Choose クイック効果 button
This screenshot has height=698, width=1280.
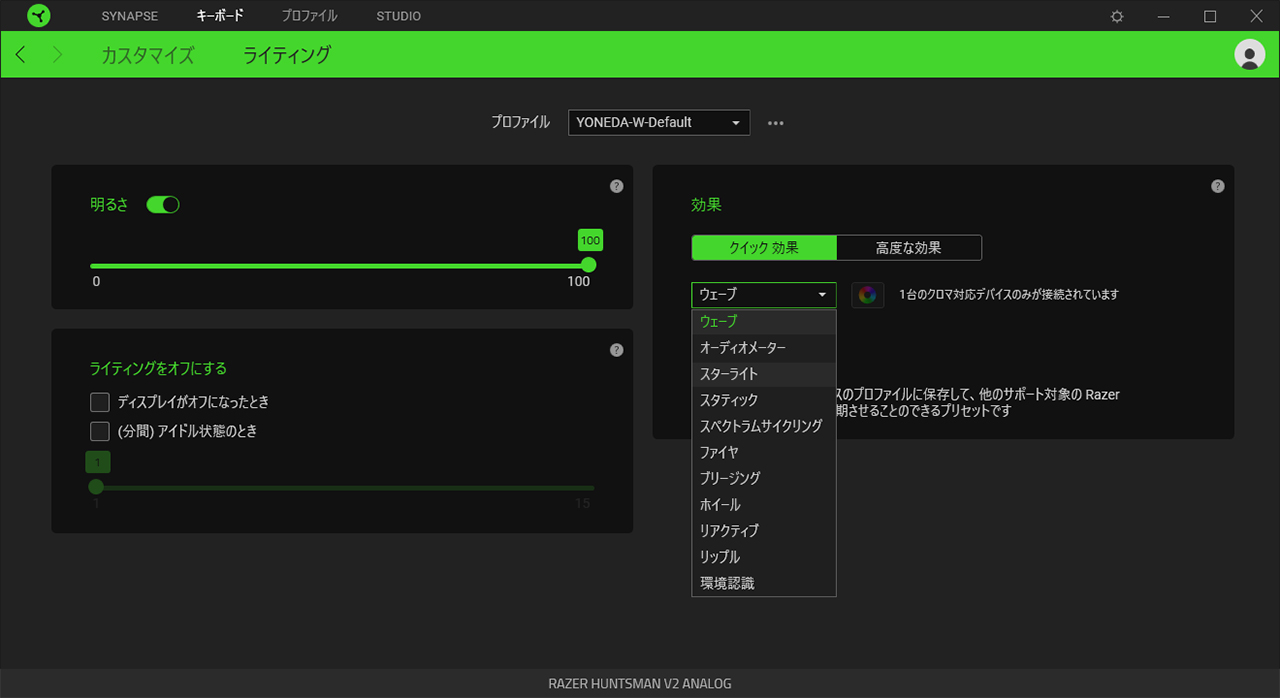pos(764,248)
